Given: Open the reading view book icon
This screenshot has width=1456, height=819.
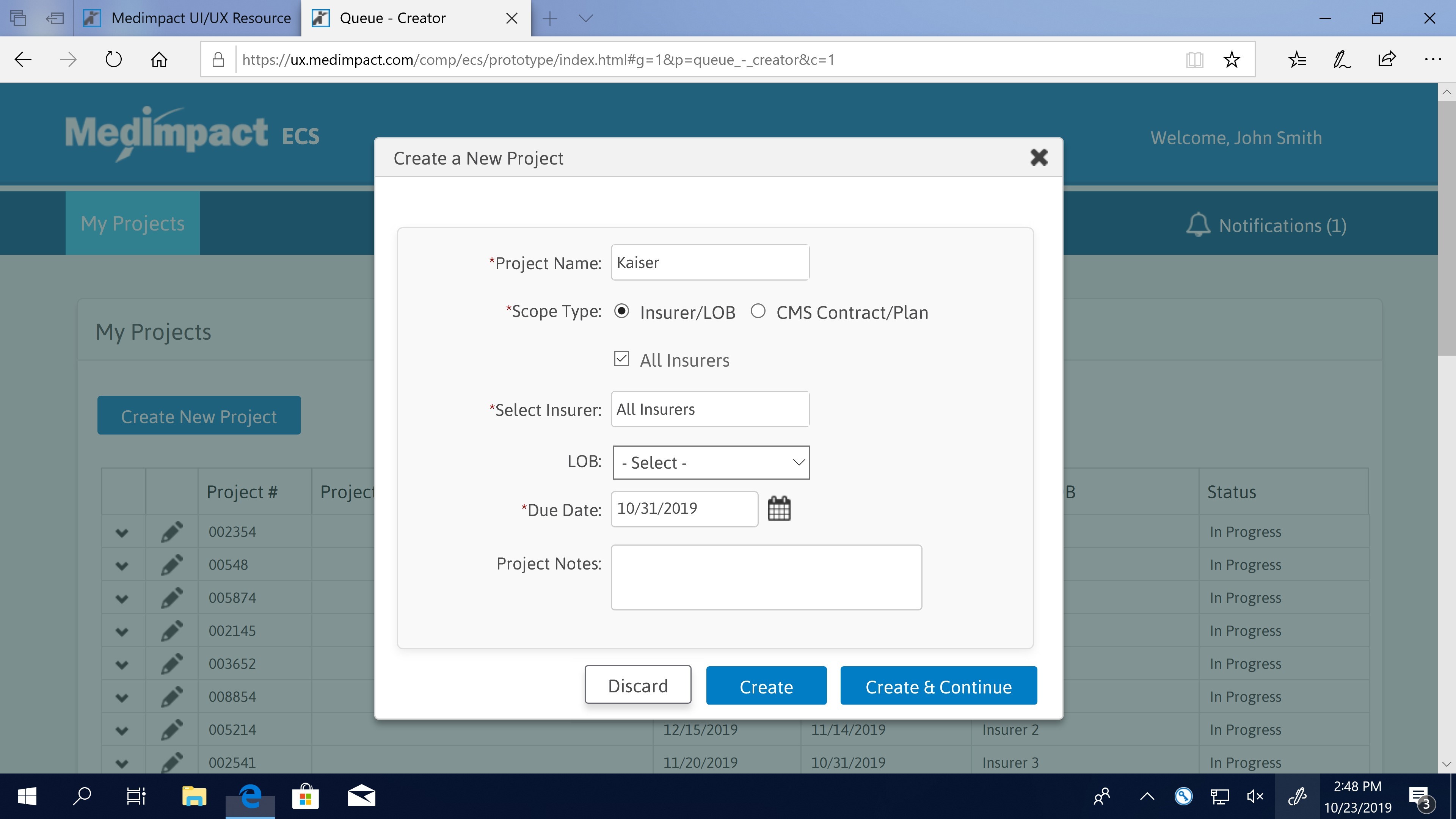Looking at the screenshot, I should click(1194, 60).
